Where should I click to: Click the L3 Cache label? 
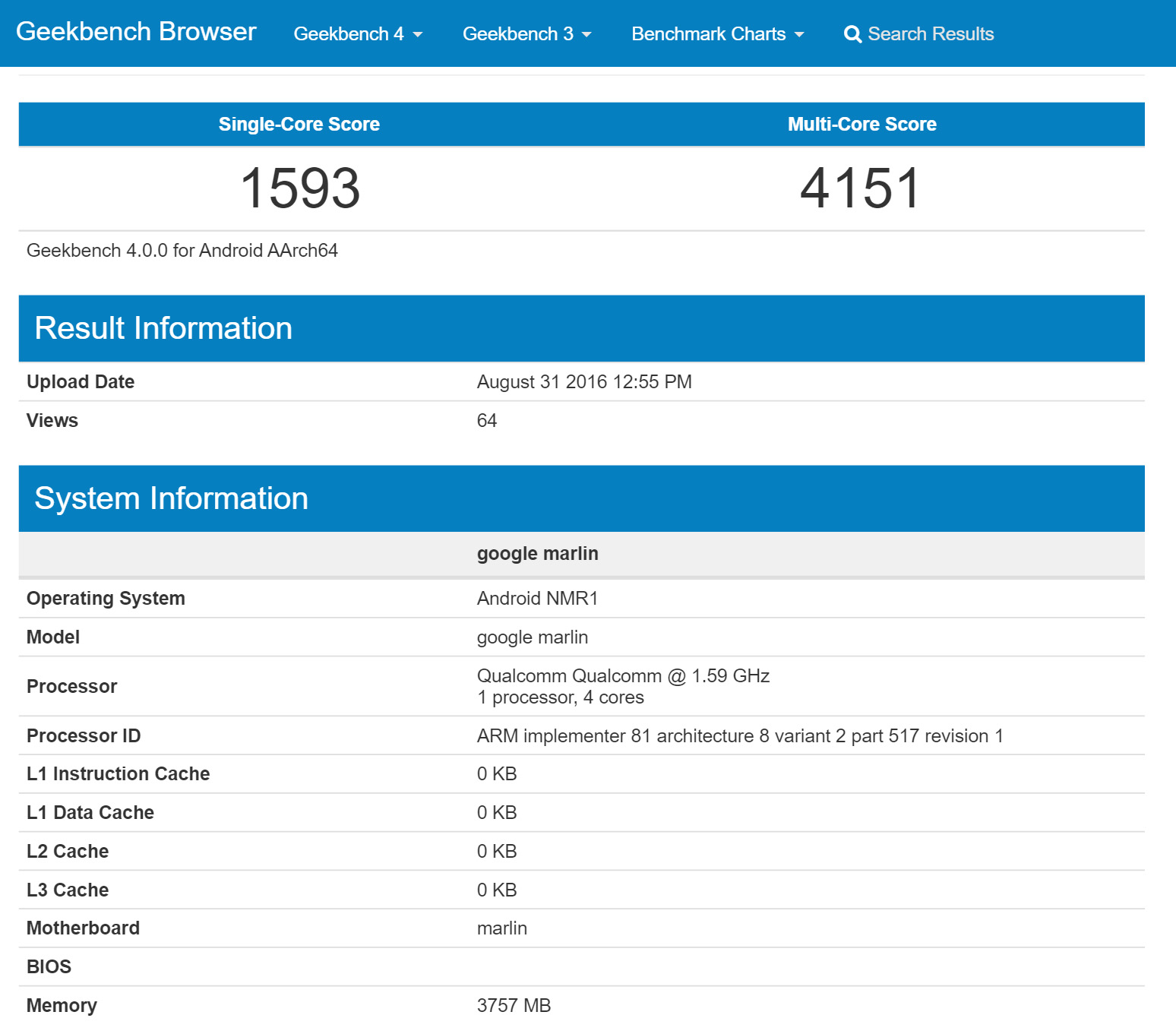(68, 890)
